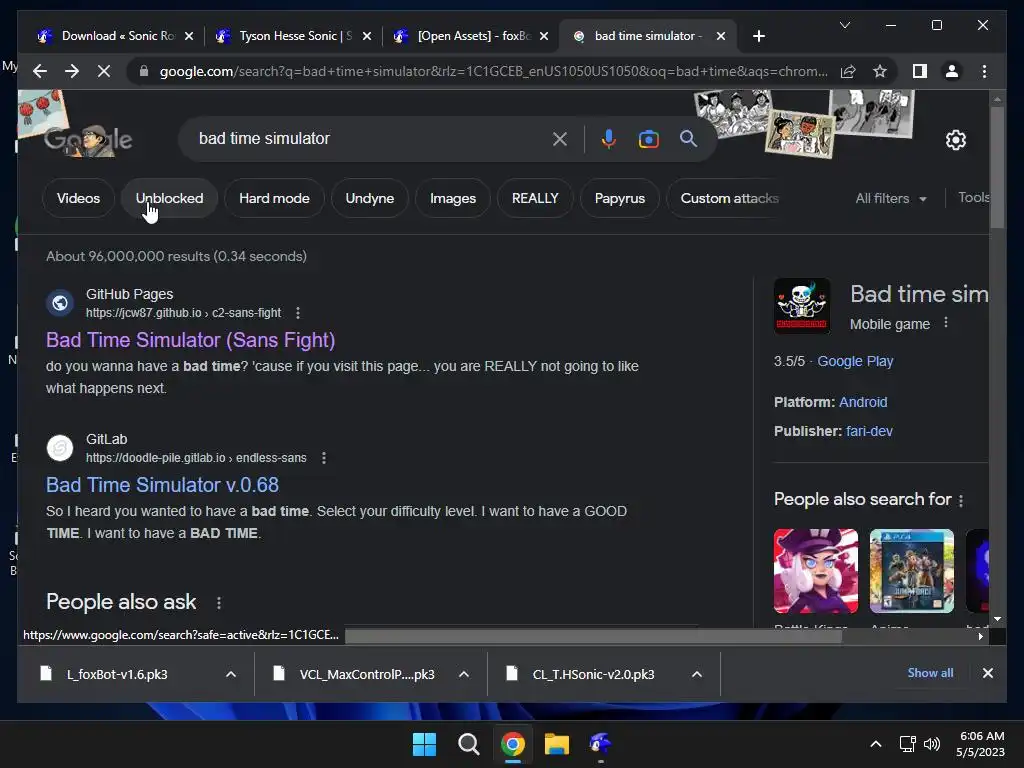
Task: Go back to the previous page
Action: tap(40, 71)
